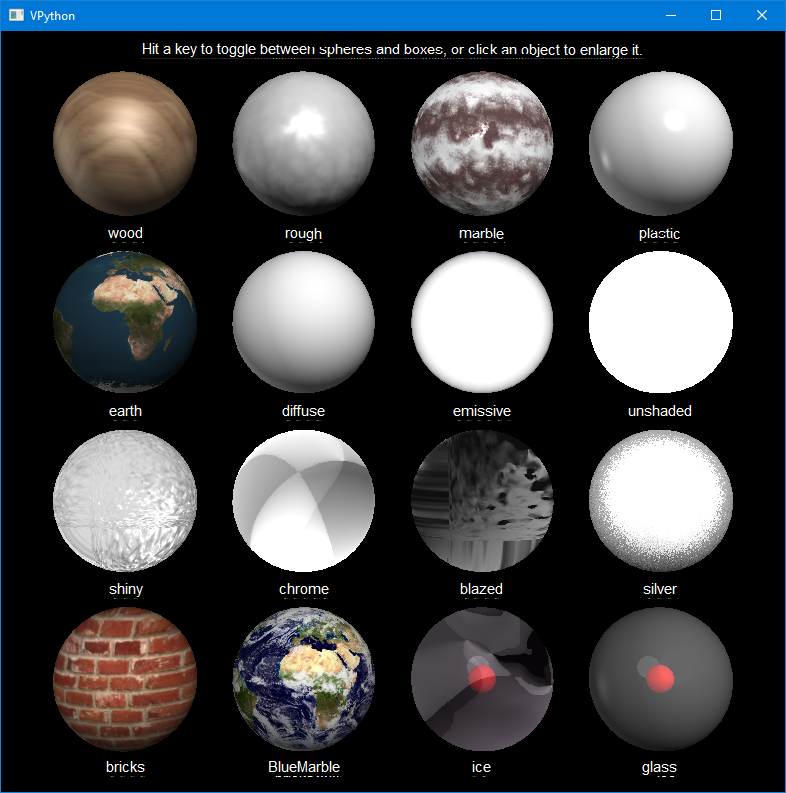
Task: Click the instruction text about toggling spheres
Action: (x=392, y=50)
